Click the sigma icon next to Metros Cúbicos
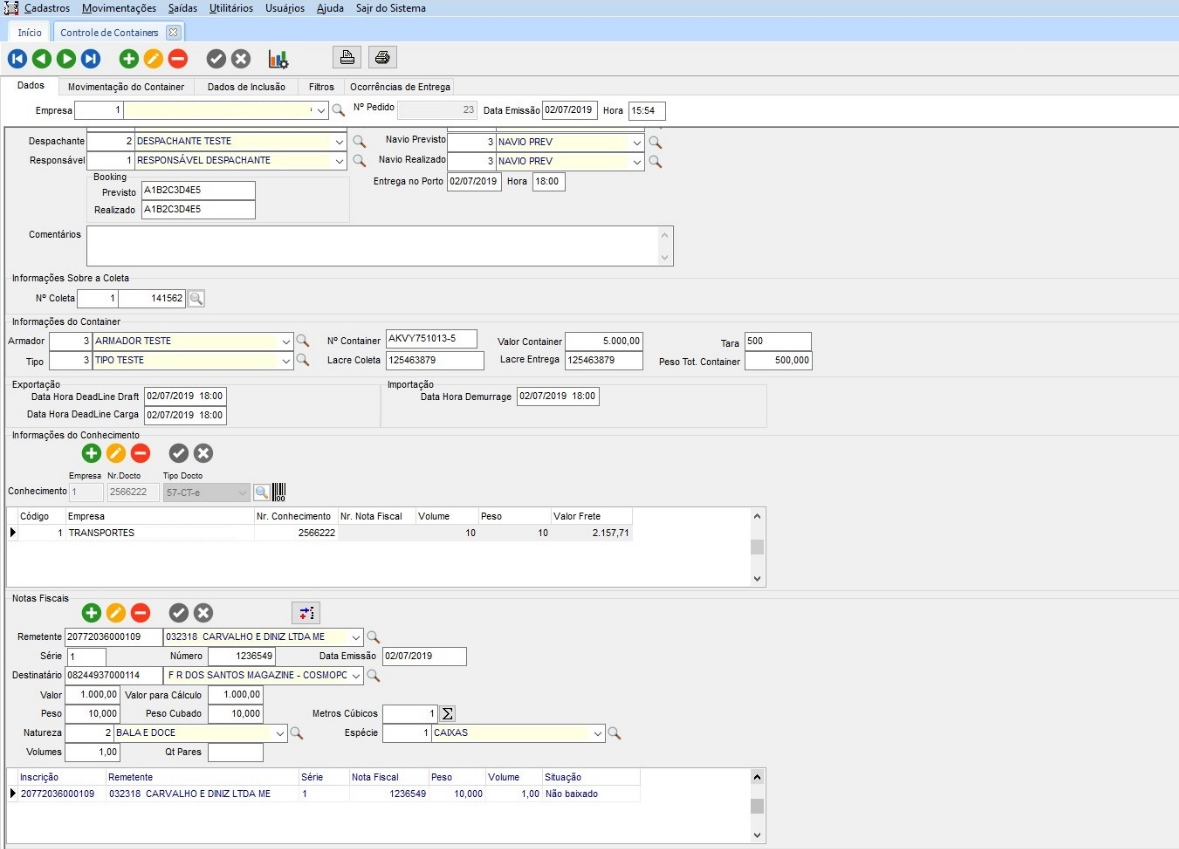This screenshot has width=1179, height=849. [x=448, y=714]
